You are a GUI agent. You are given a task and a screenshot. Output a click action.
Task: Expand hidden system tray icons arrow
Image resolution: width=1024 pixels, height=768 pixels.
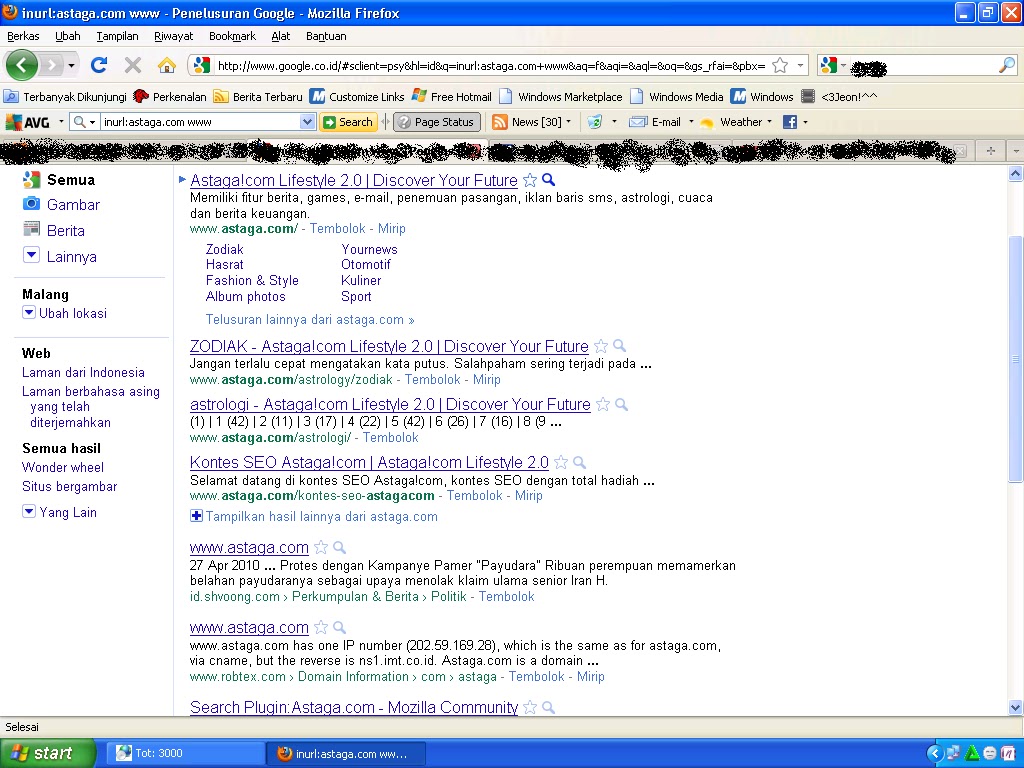pos(935,754)
